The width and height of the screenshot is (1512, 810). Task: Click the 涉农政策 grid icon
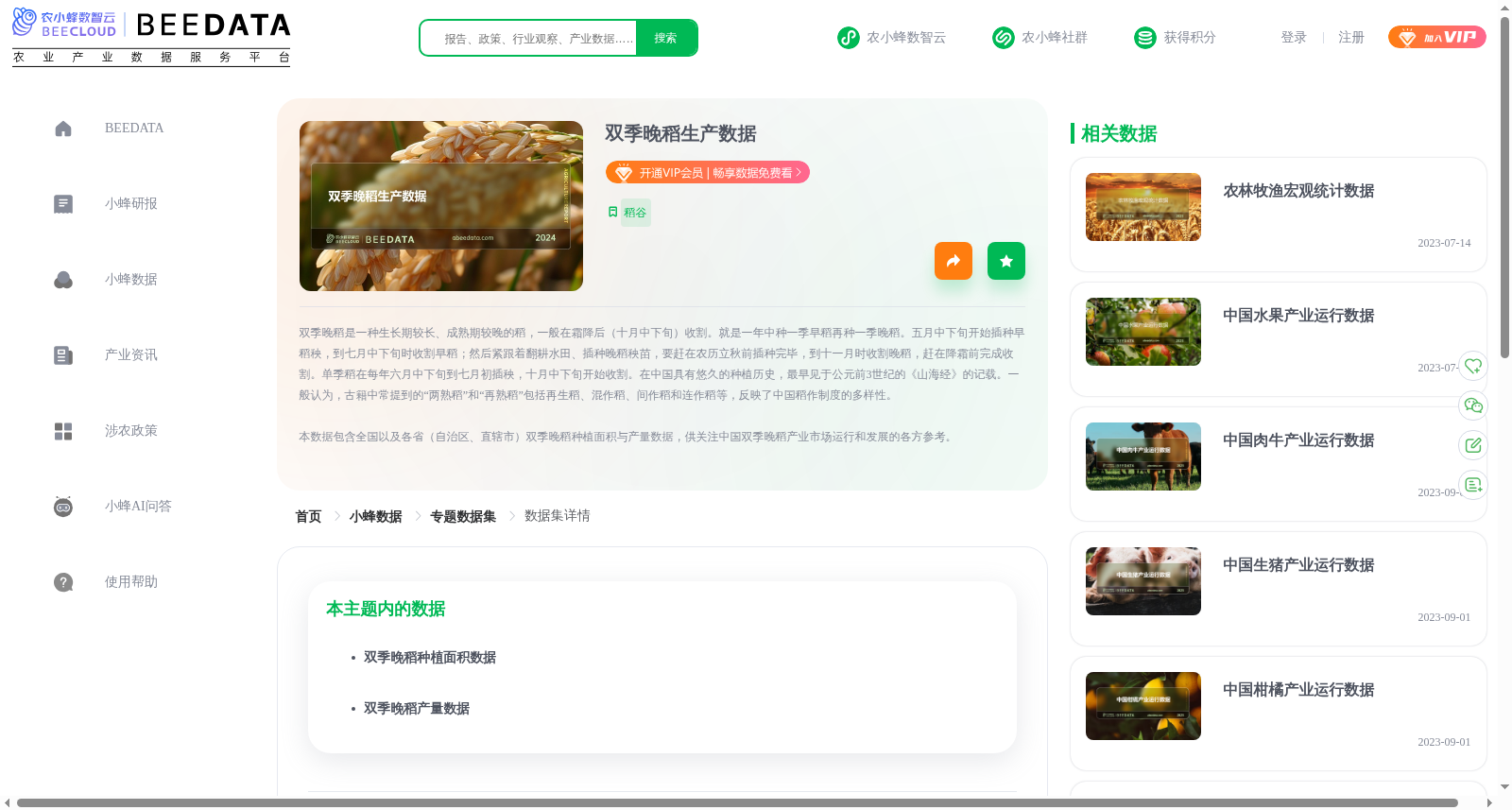coord(63,431)
